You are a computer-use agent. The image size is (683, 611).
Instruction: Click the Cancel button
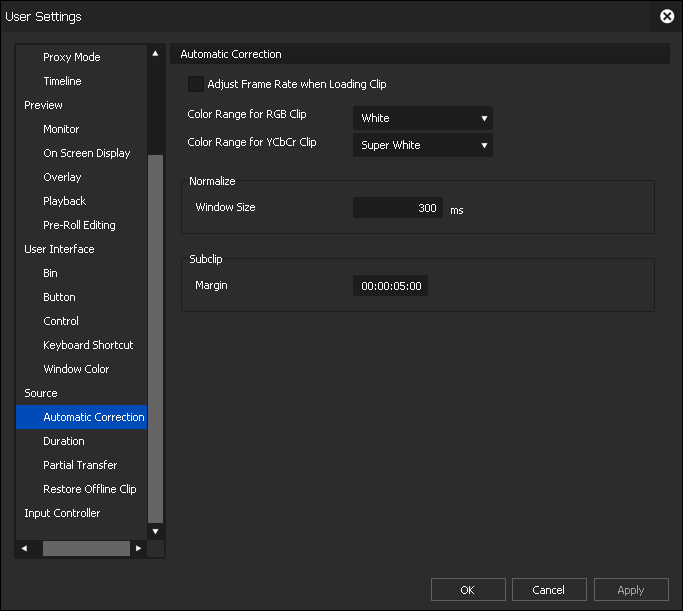[x=548, y=590]
